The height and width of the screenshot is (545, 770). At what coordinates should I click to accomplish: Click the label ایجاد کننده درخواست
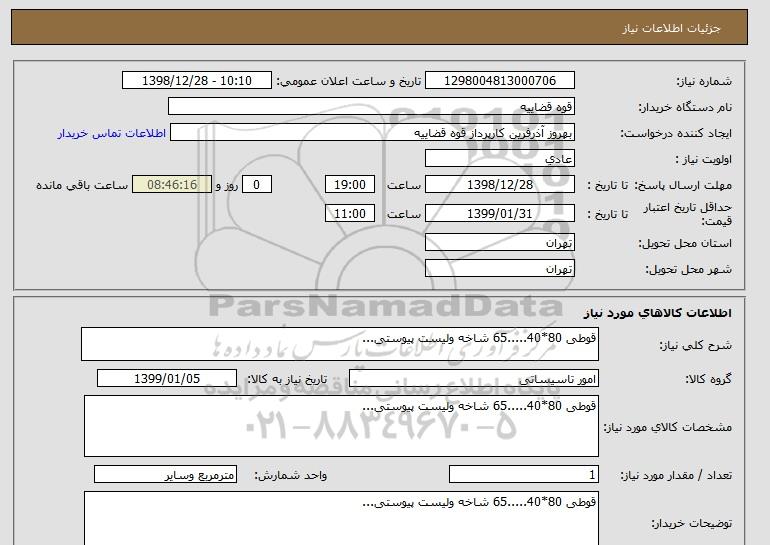coord(676,133)
